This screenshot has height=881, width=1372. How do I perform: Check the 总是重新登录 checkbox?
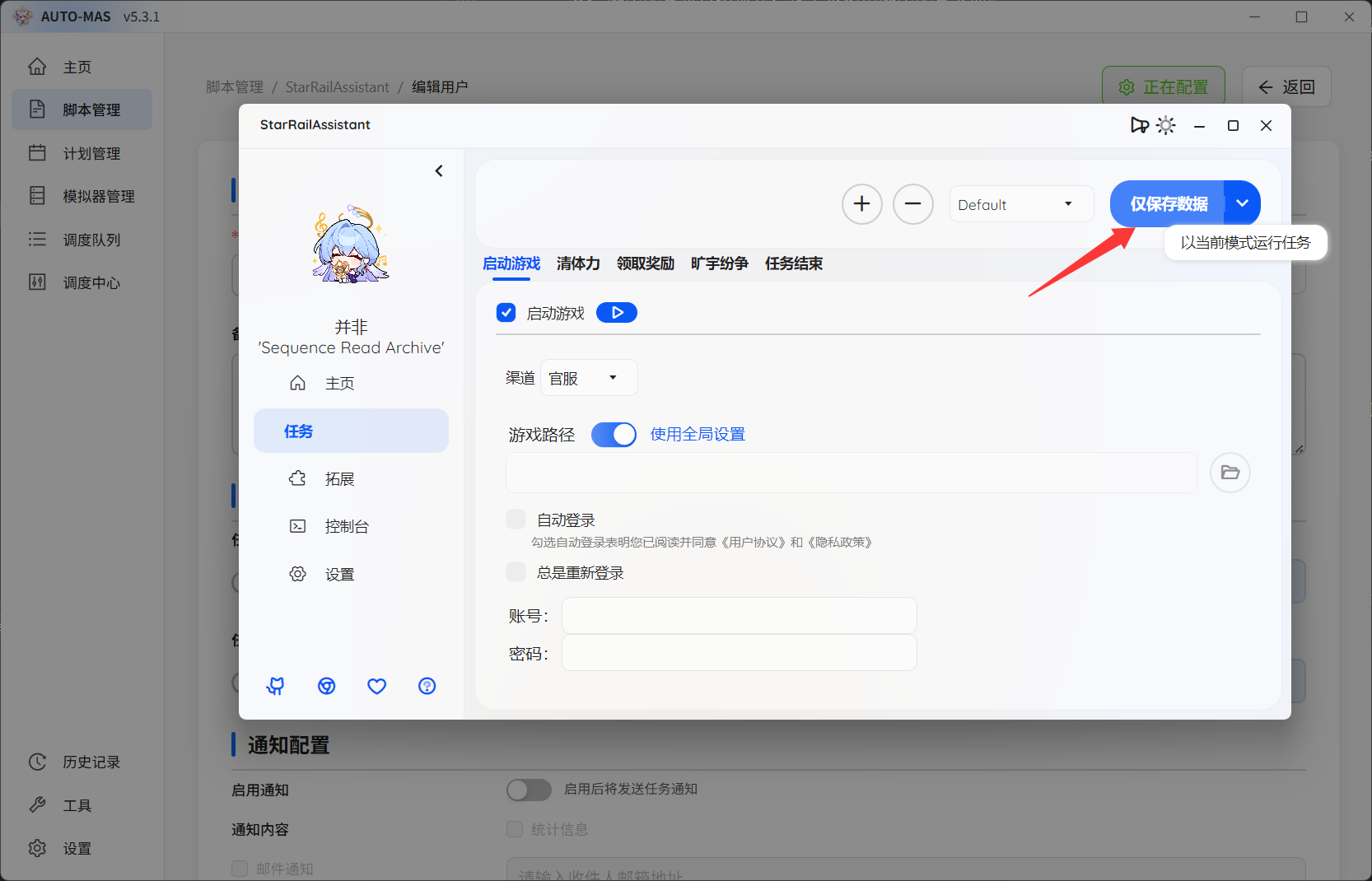tap(516, 572)
